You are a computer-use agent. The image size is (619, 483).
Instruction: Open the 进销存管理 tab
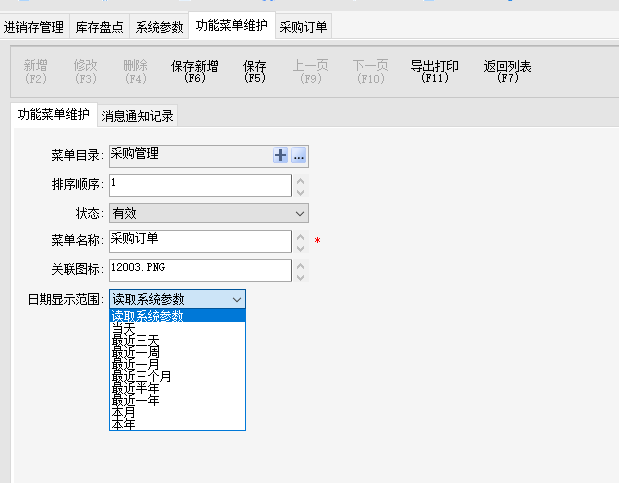point(35,27)
